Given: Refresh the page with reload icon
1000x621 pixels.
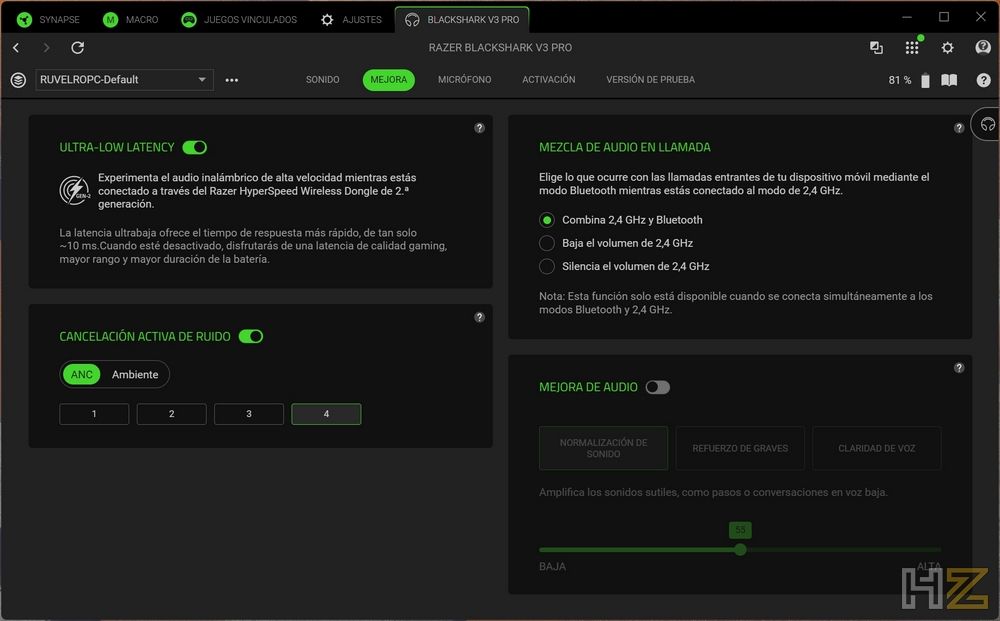Looking at the screenshot, I should coord(78,47).
